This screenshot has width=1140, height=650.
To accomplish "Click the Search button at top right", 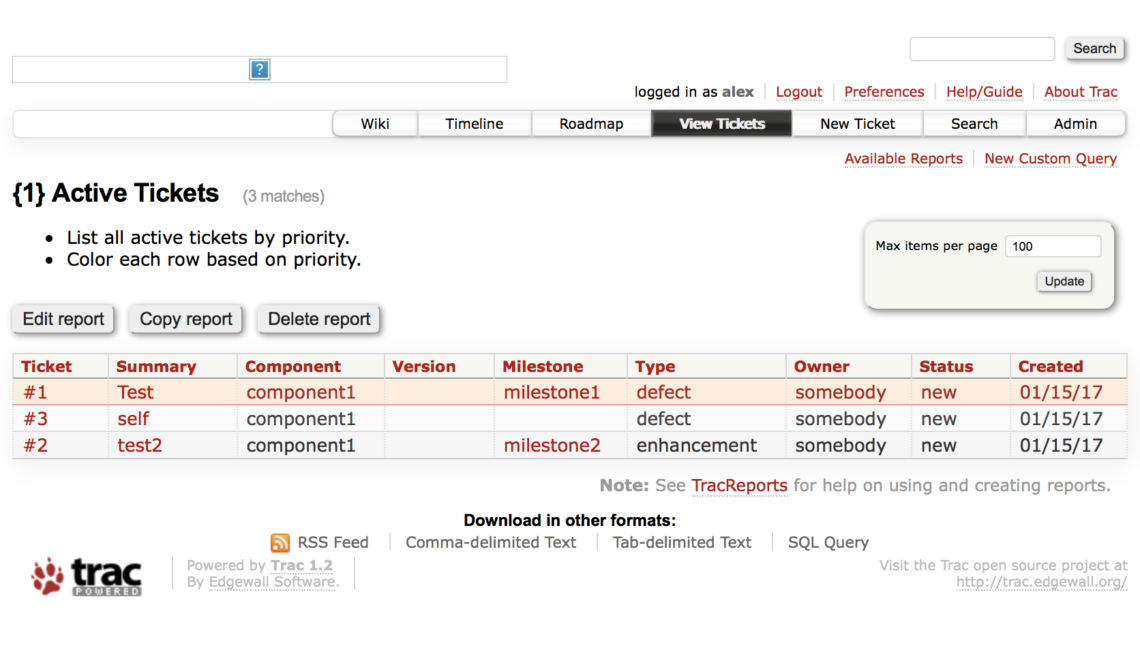I will [1094, 48].
